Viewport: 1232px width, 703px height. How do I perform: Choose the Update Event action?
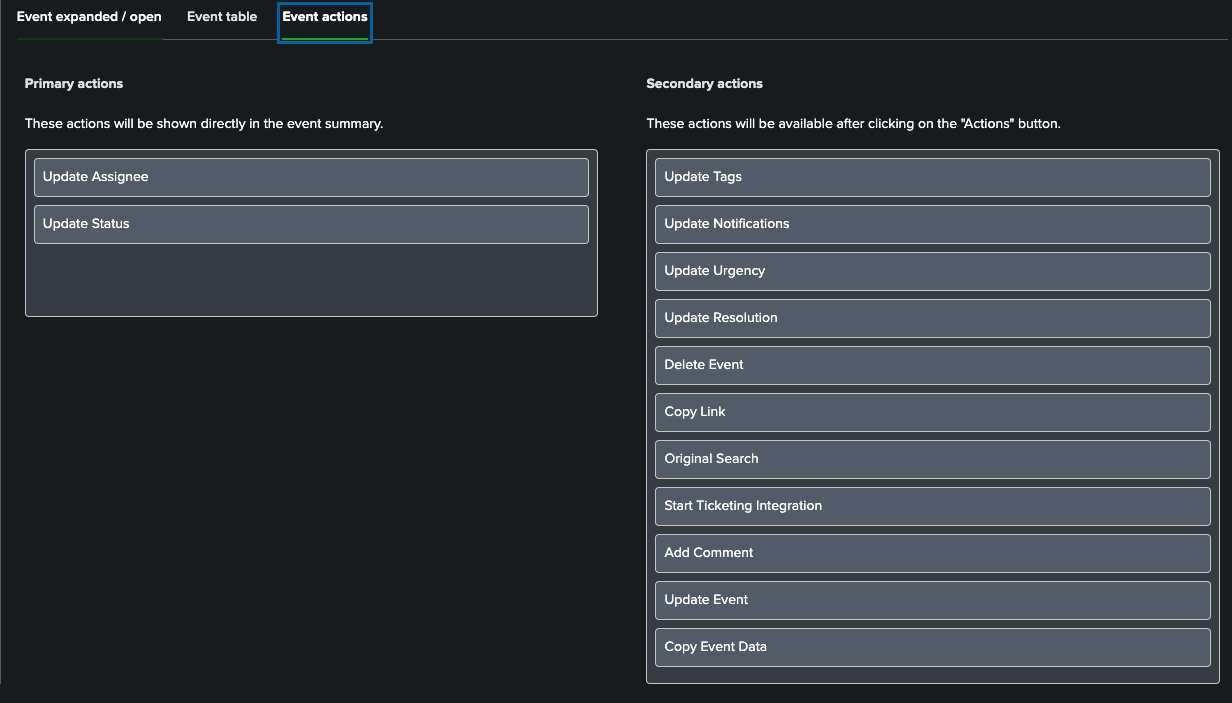932,600
